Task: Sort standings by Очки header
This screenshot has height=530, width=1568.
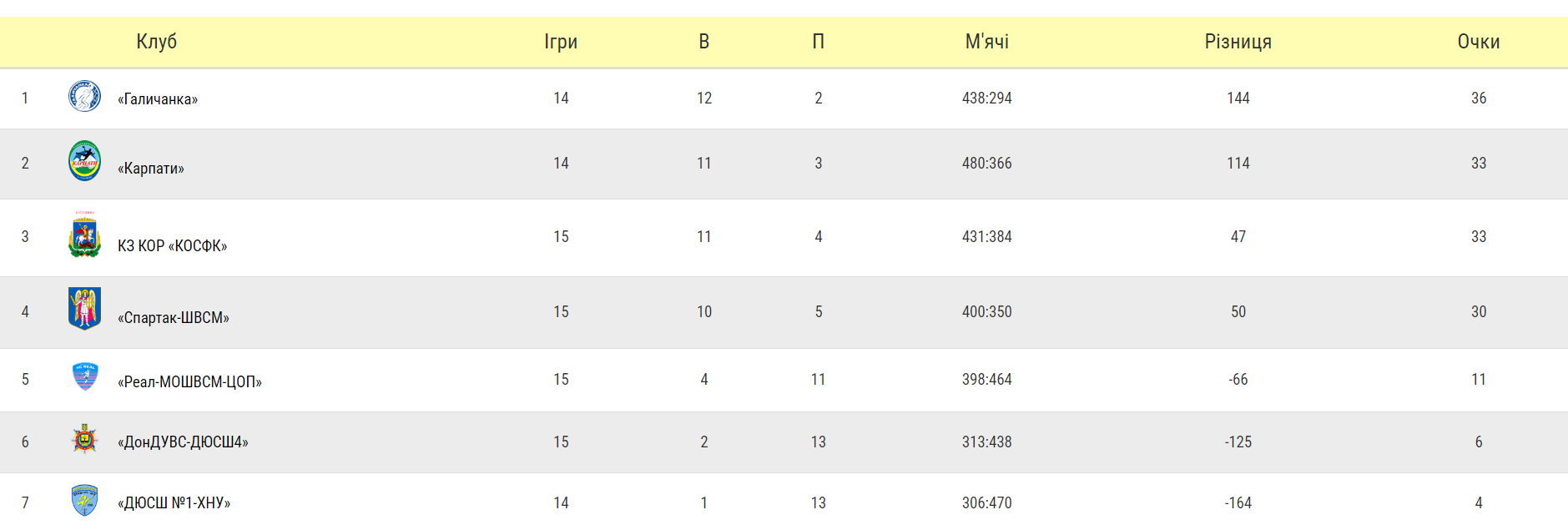Action: pos(1479,42)
